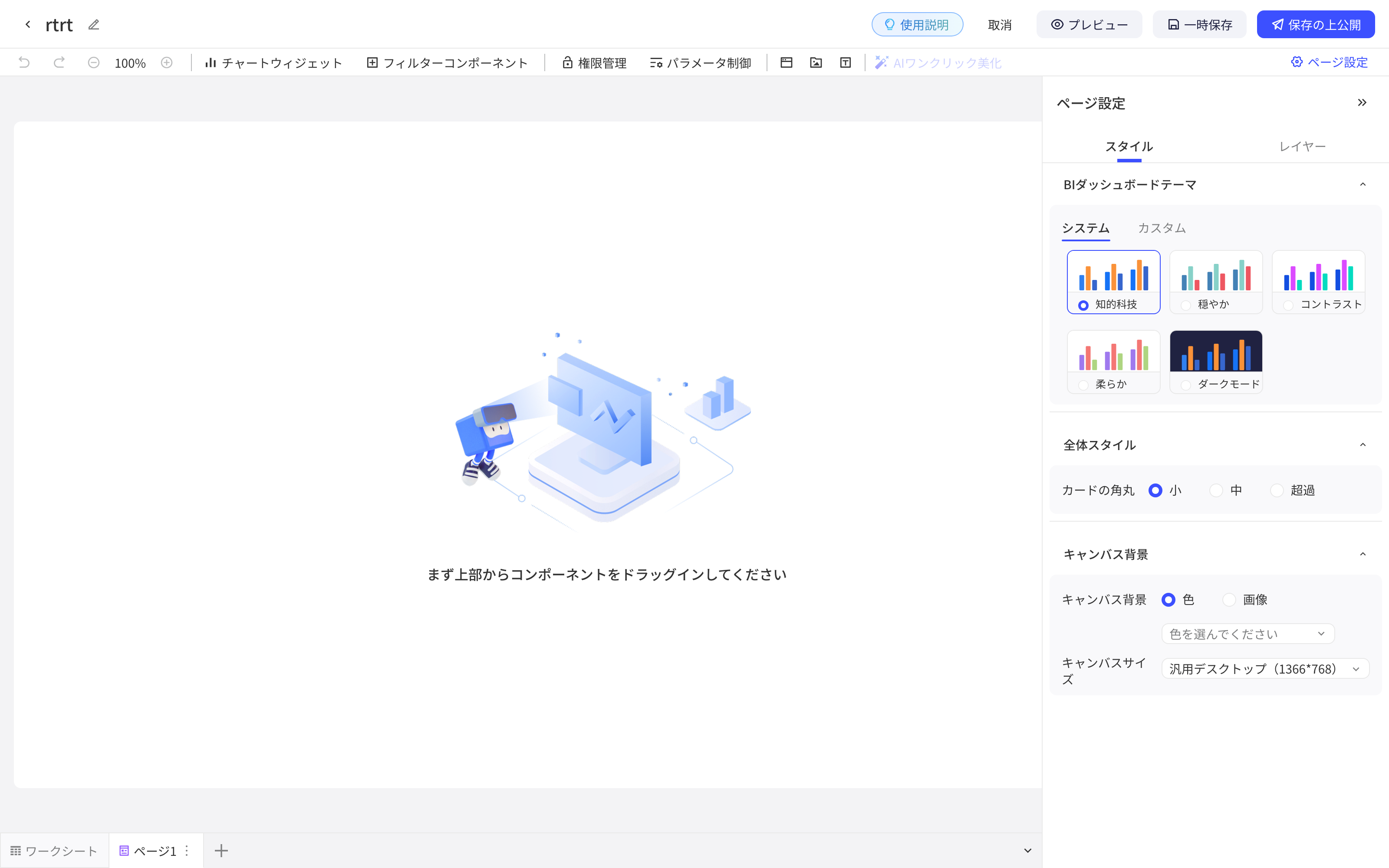1389x868 pixels.
Task: Collapse the BIダッシュボードテーマ section
Action: [1363, 184]
